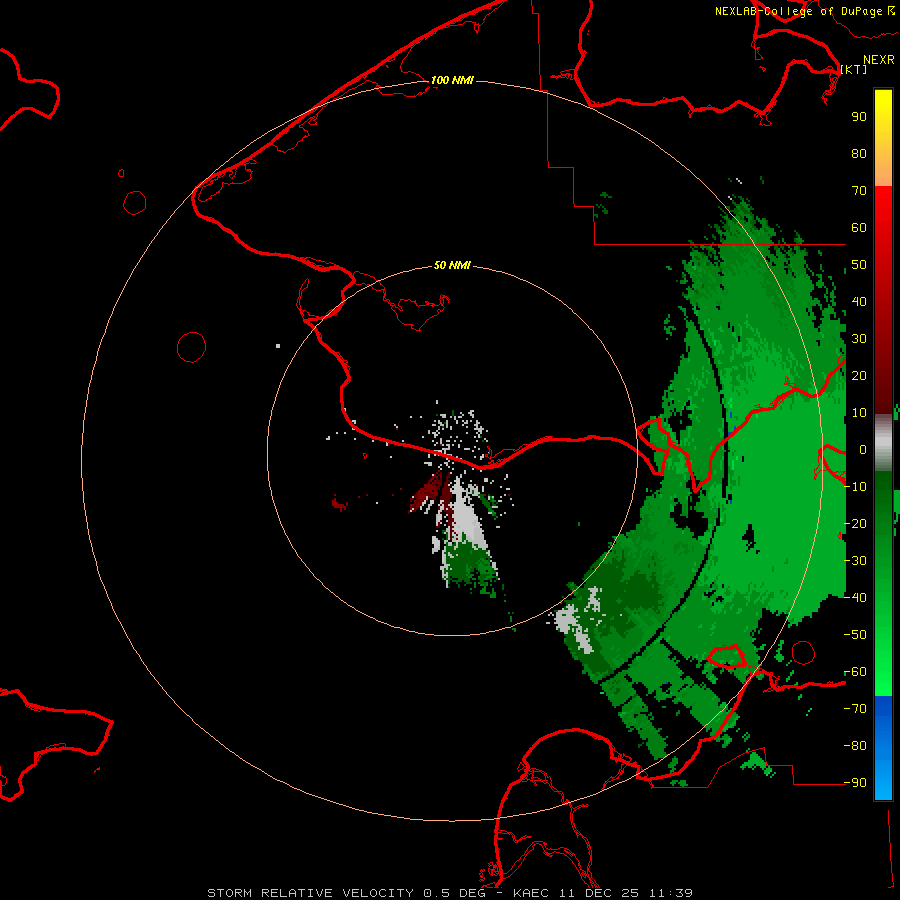This screenshot has width=900, height=900.
Task: Click the Storm Relative Velocity caption at bottom
Action: click(x=449, y=893)
